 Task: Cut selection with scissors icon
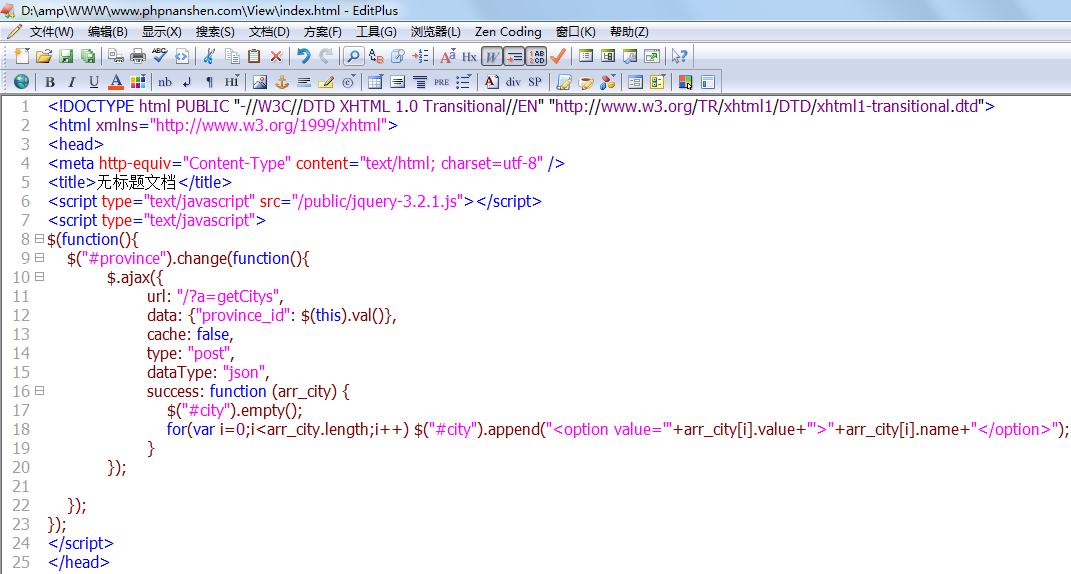210,56
